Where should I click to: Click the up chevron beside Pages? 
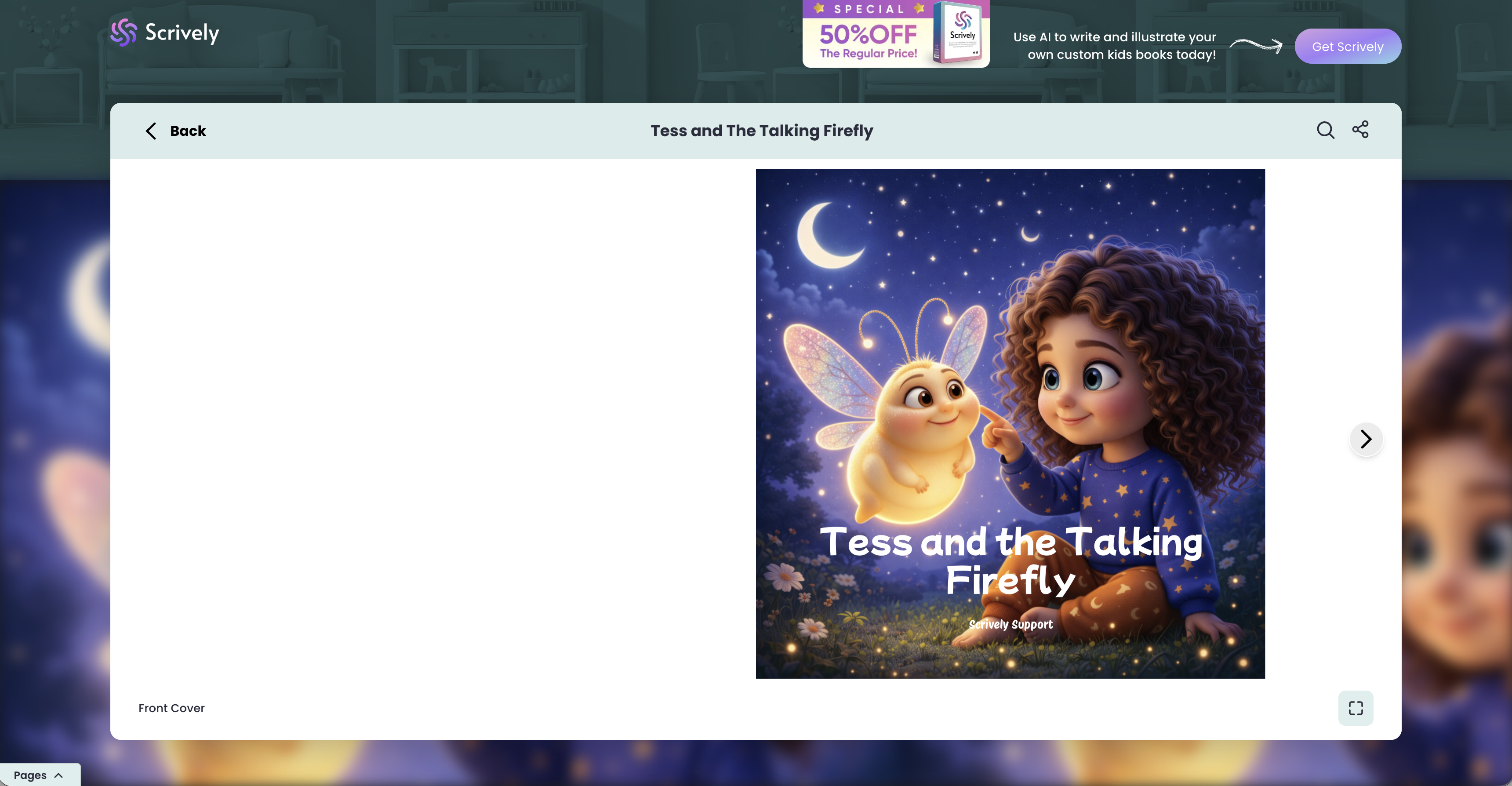coord(59,775)
